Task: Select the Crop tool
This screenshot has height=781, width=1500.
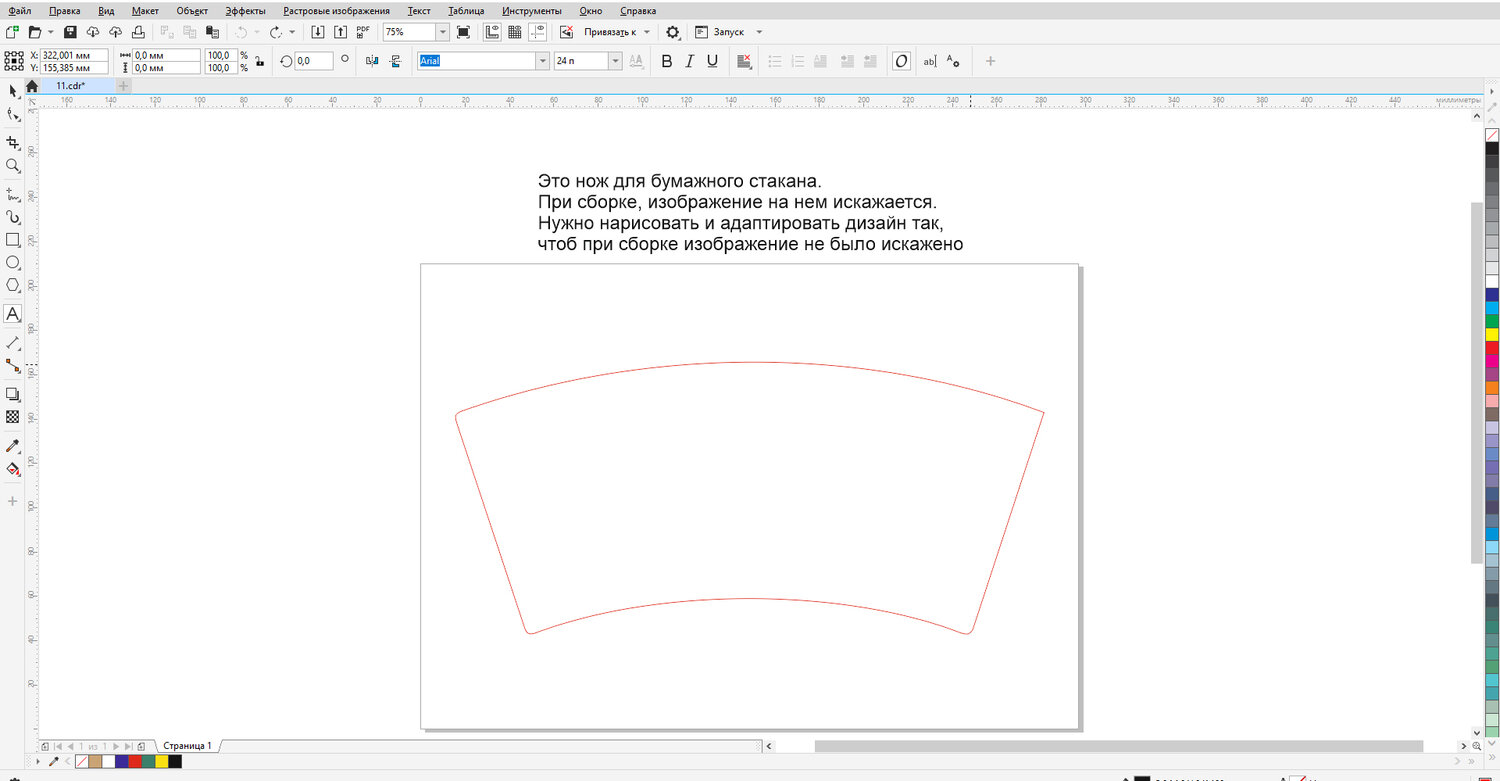Action: [13, 143]
